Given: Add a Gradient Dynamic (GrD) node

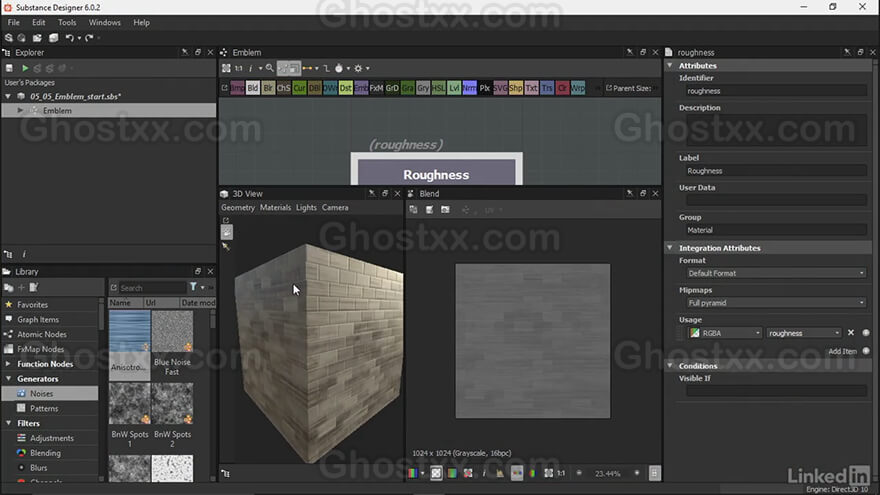Looking at the screenshot, I should click(392, 88).
